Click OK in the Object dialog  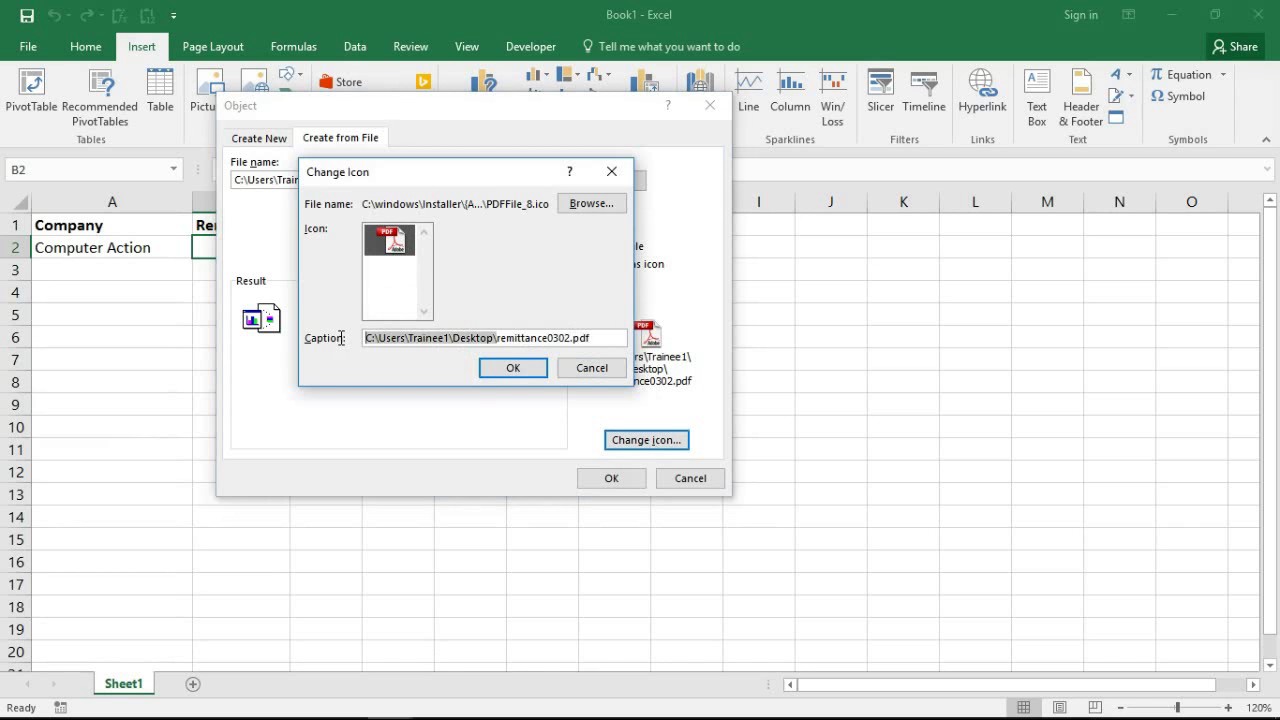coord(611,478)
